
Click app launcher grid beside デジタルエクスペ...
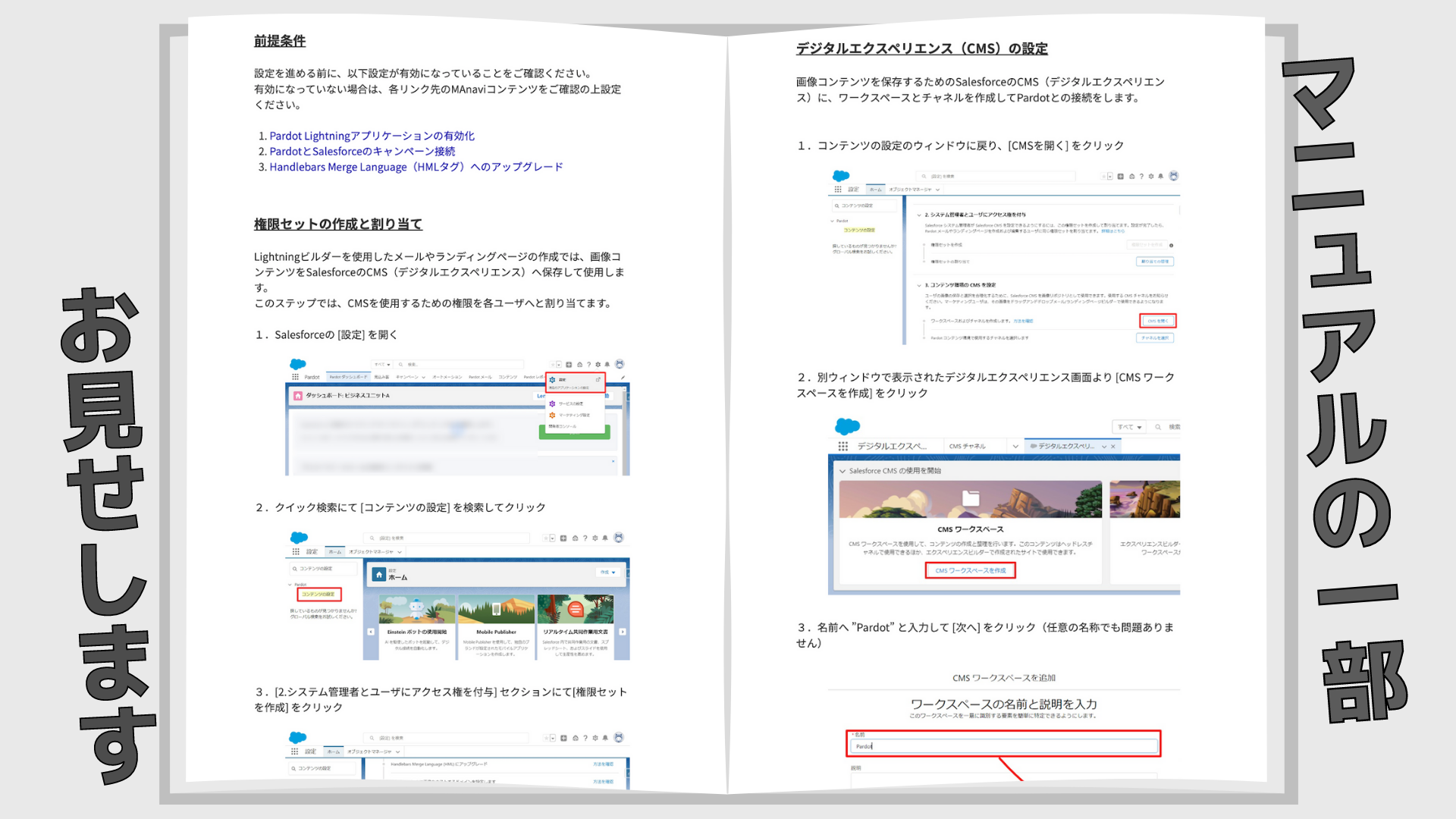[x=843, y=447]
